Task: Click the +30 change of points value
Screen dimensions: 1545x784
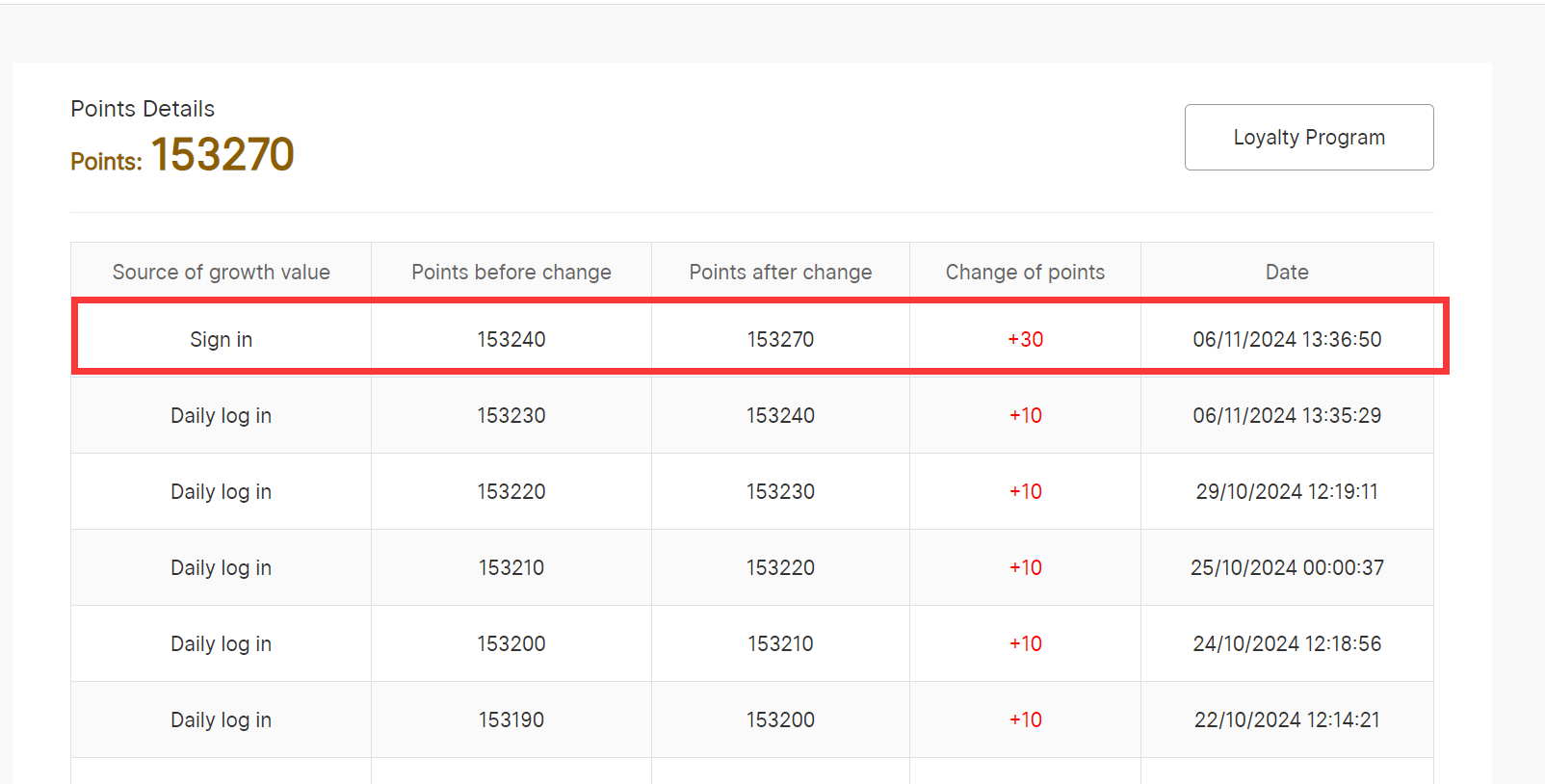Action: [1025, 339]
